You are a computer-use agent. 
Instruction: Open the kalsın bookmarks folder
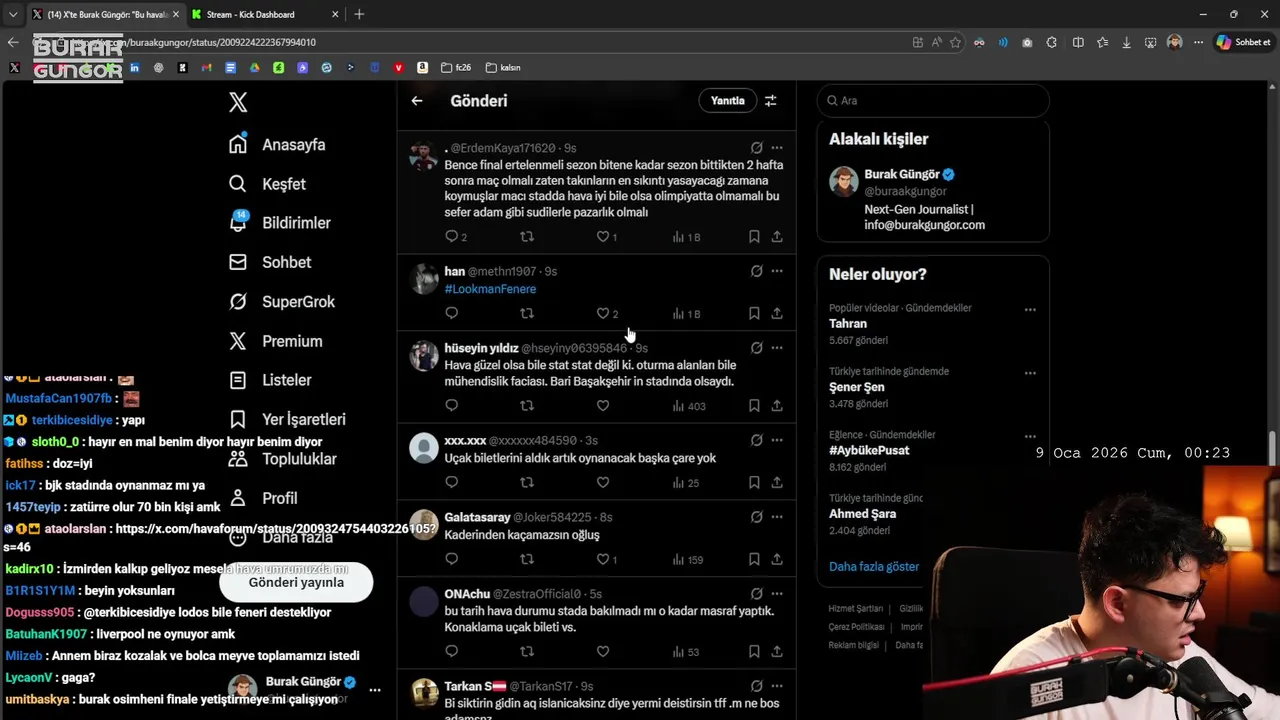point(503,68)
